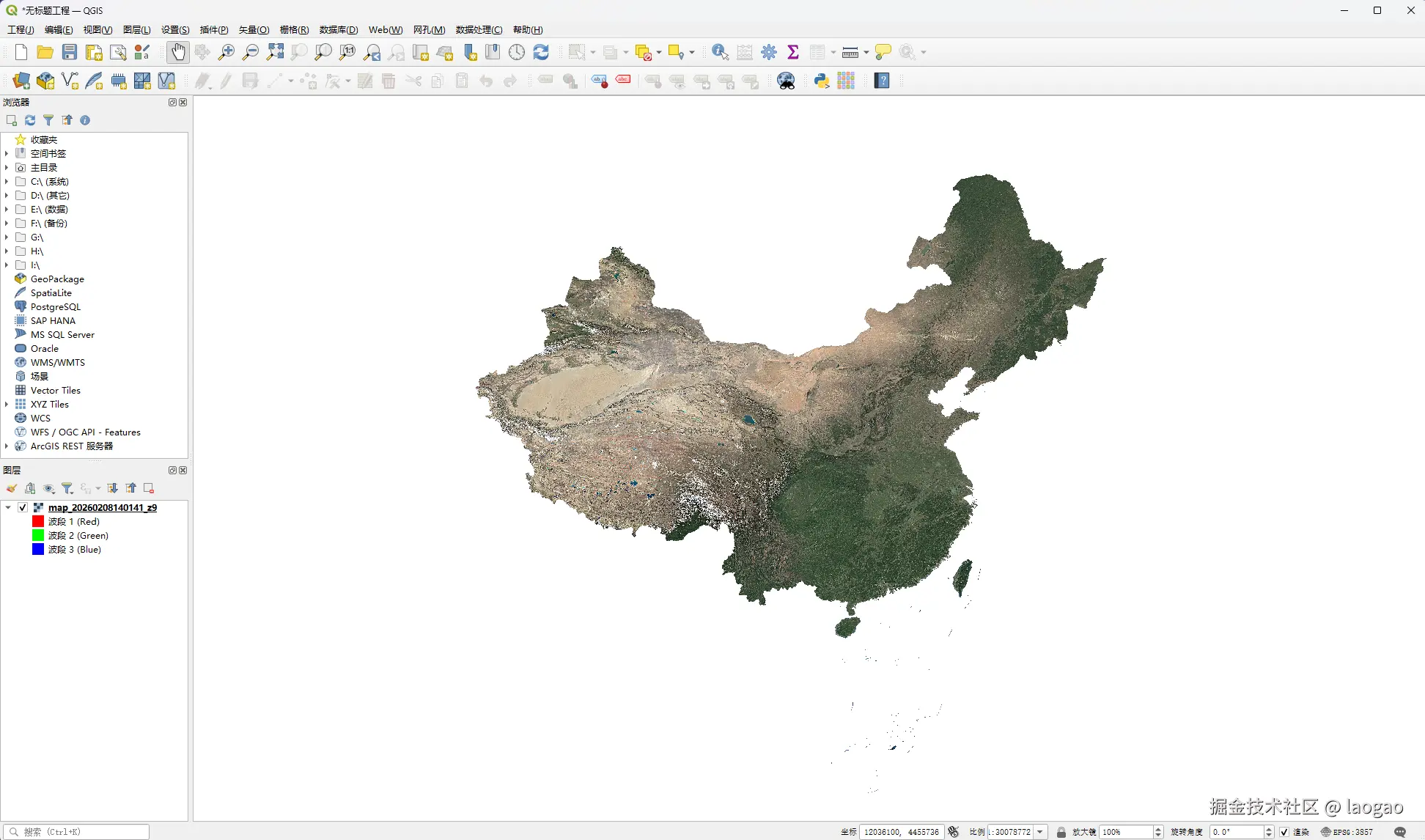Image resolution: width=1425 pixels, height=840 pixels.
Task: Click the Identify Features tool
Action: (x=720, y=52)
